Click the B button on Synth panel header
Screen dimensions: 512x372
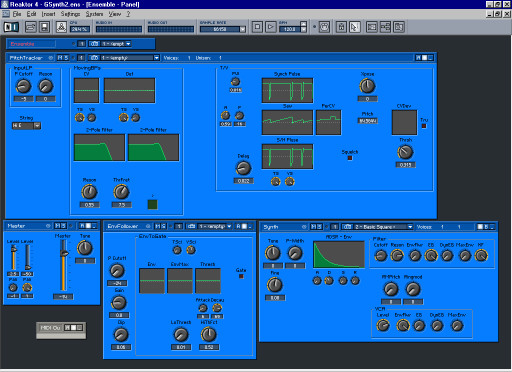click(x=486, y=227)
